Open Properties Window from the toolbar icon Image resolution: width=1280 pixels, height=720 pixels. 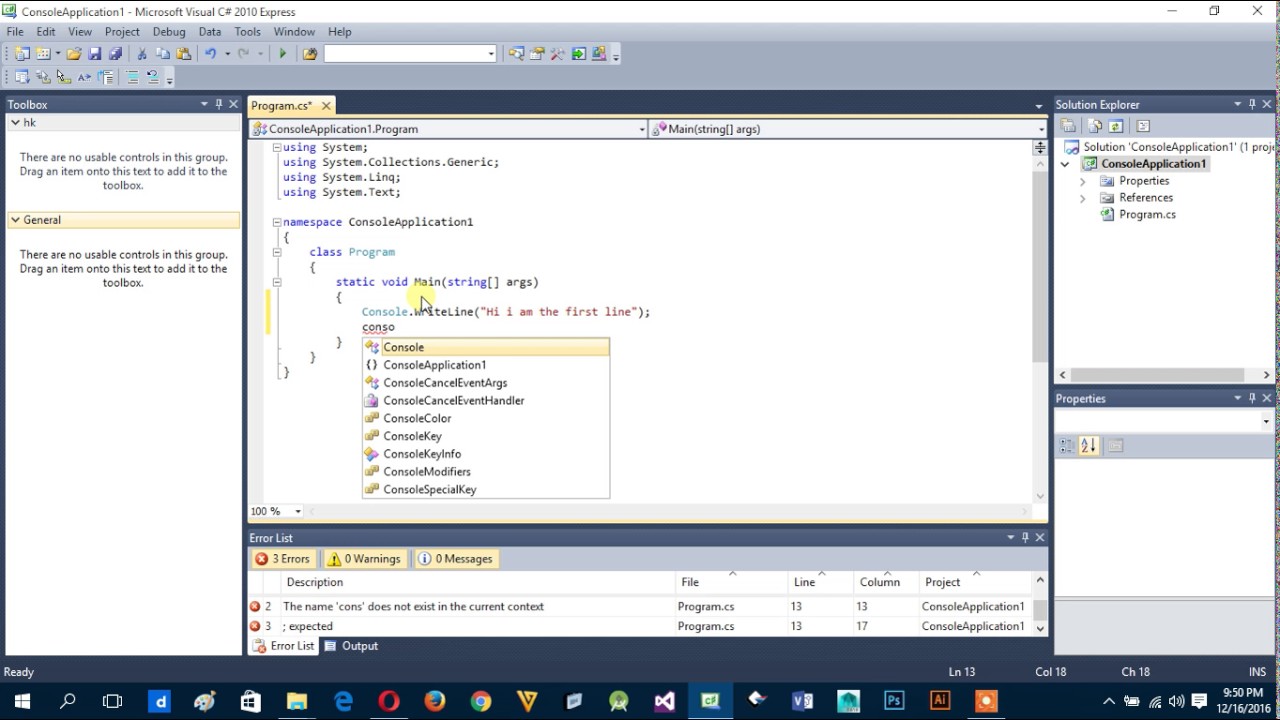click(x=537, y=54)
